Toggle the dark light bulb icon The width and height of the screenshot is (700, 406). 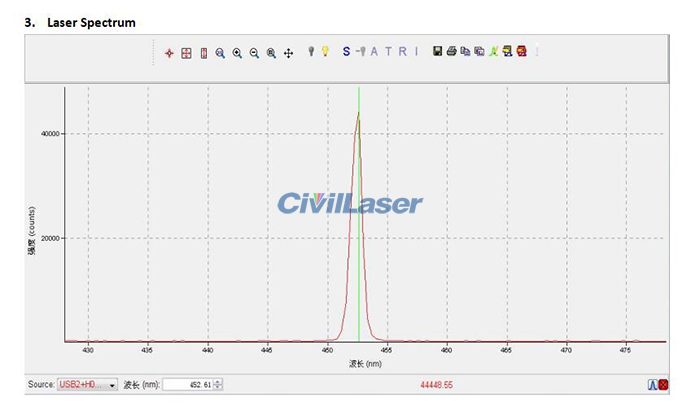coord(311,51)
